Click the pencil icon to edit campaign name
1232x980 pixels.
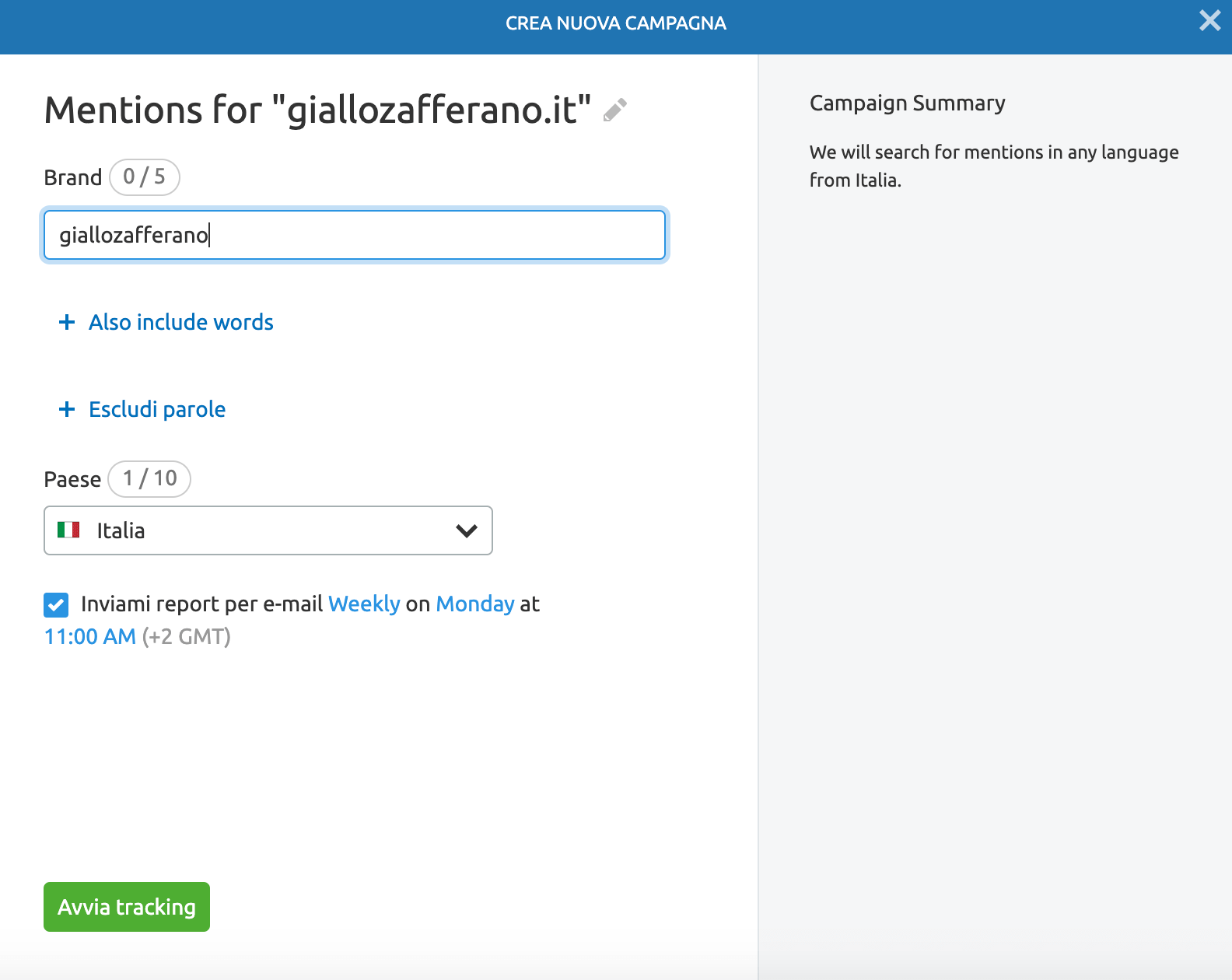615,110
